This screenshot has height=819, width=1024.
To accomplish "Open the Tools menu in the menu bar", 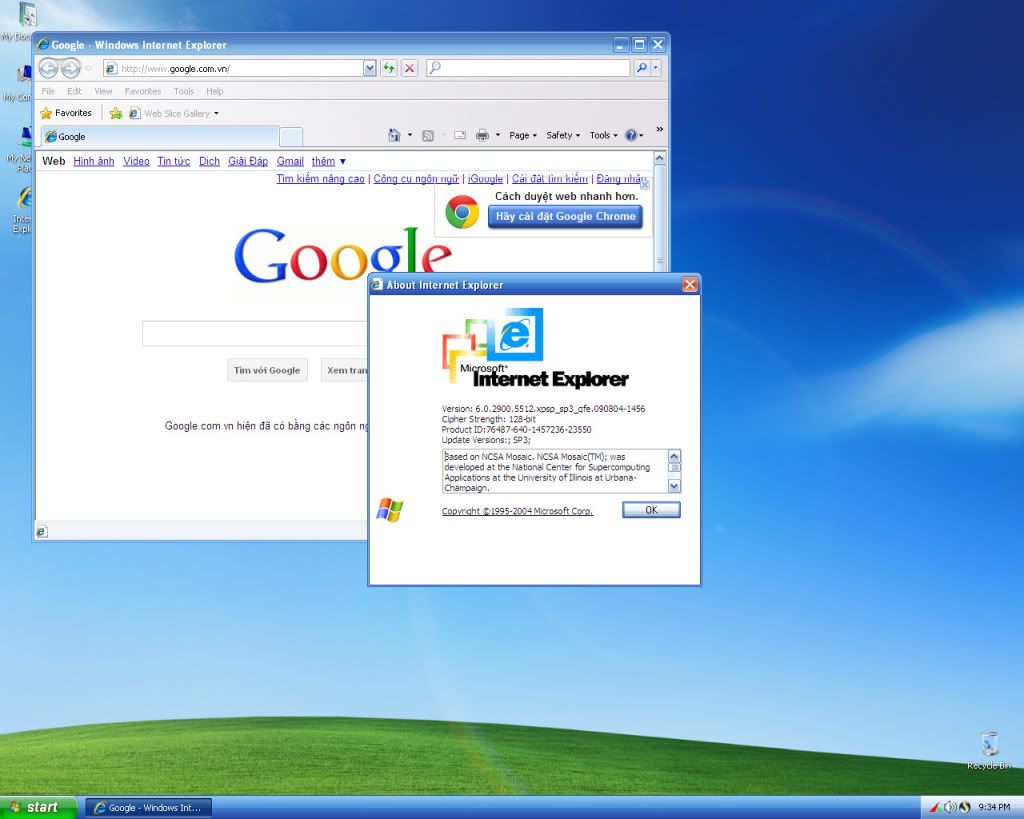I will pyautogui.click(x=184, y=91).
